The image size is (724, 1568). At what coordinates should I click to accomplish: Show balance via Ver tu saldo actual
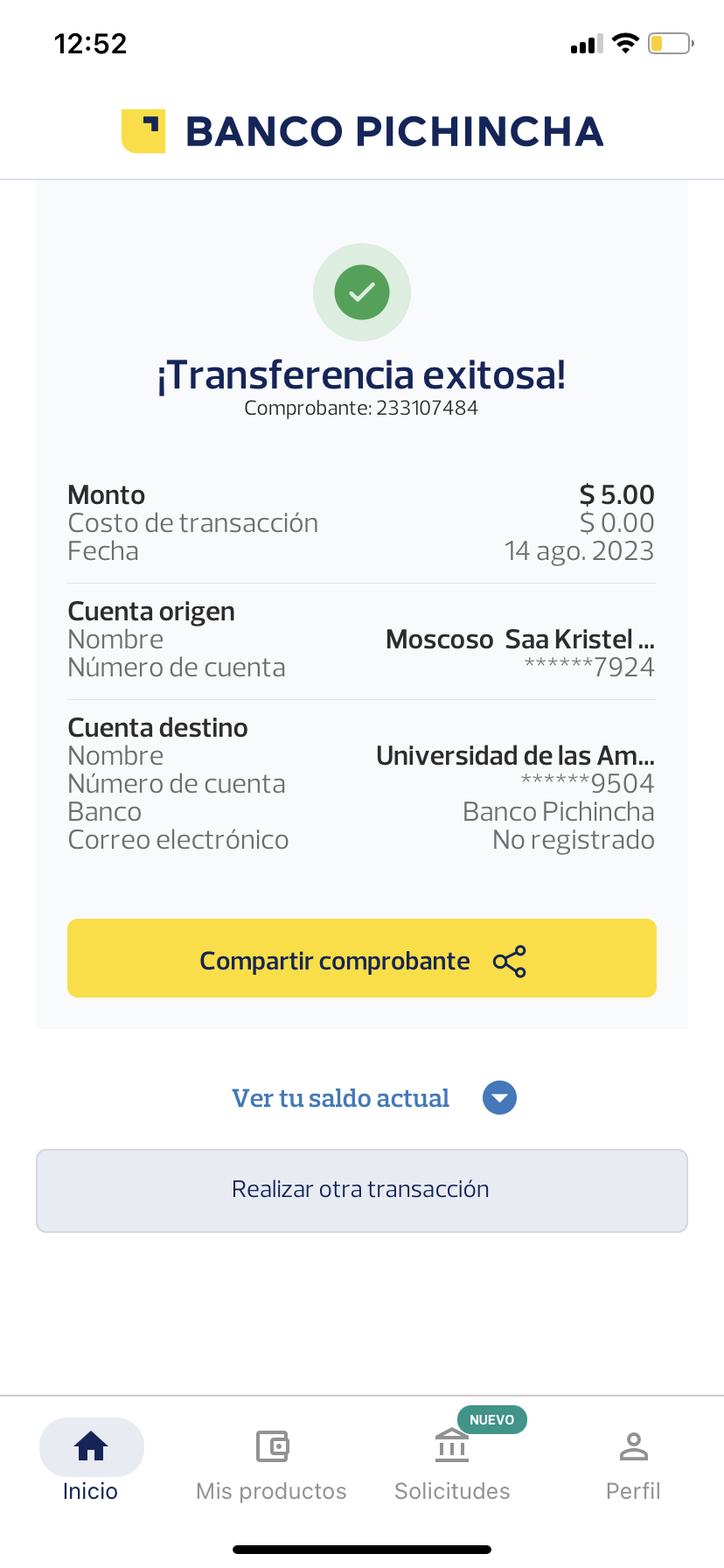(x=340, y=1098)
